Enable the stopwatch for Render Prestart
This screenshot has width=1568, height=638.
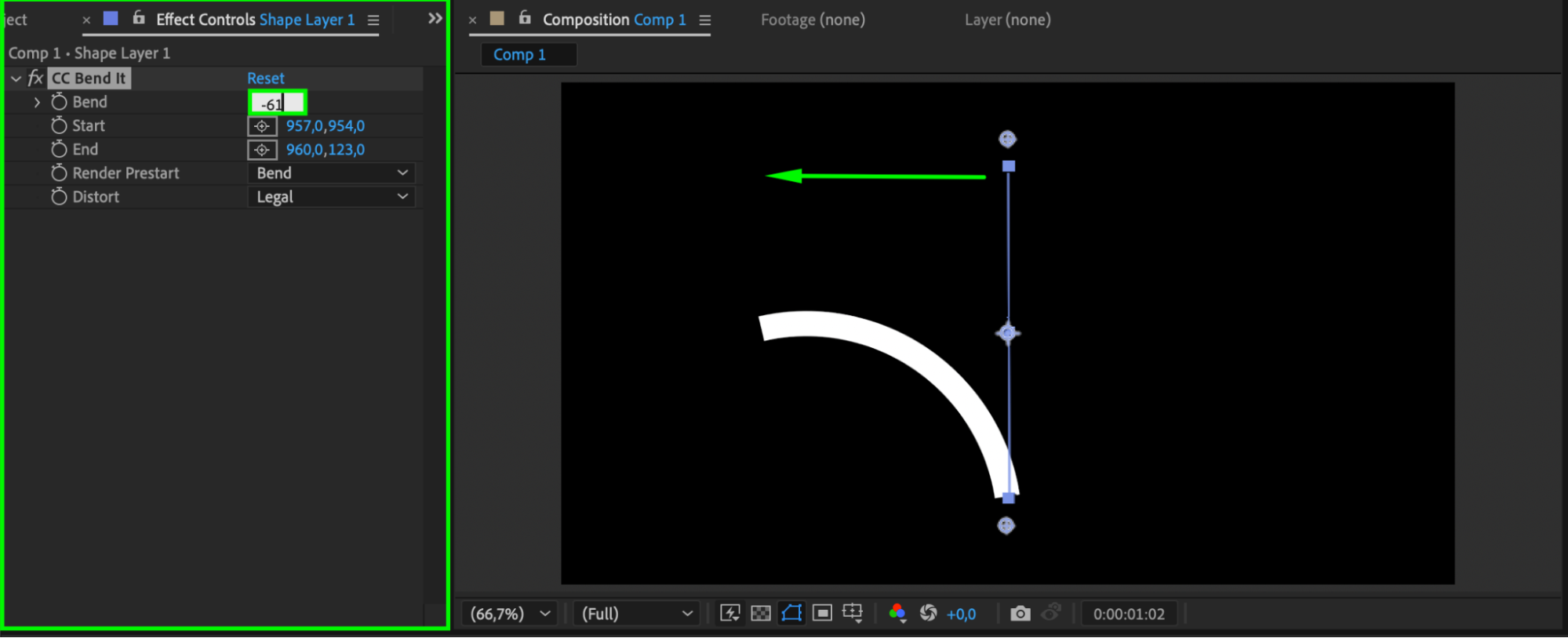59,173
